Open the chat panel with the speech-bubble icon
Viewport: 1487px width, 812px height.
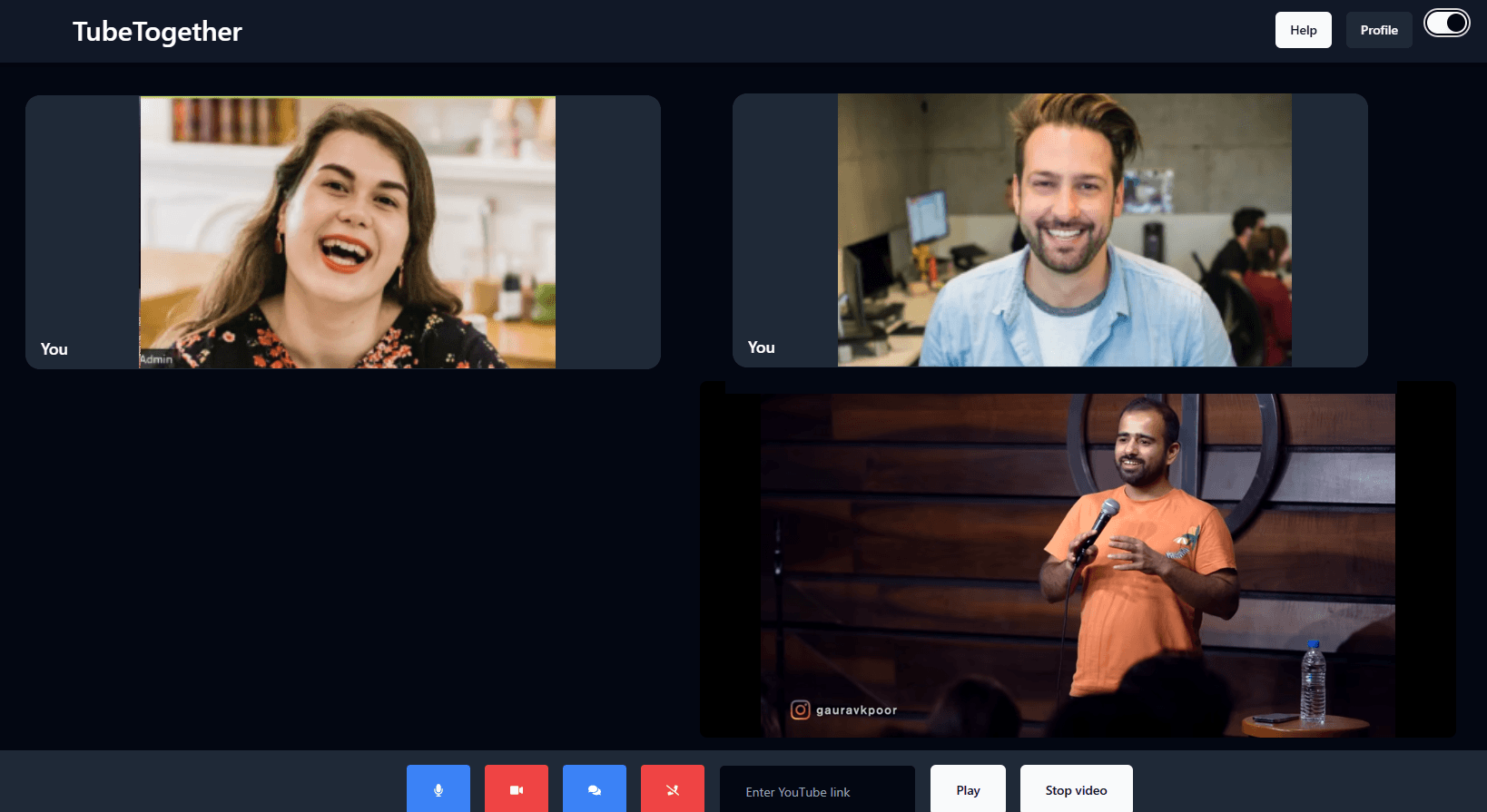pos(595,789)
